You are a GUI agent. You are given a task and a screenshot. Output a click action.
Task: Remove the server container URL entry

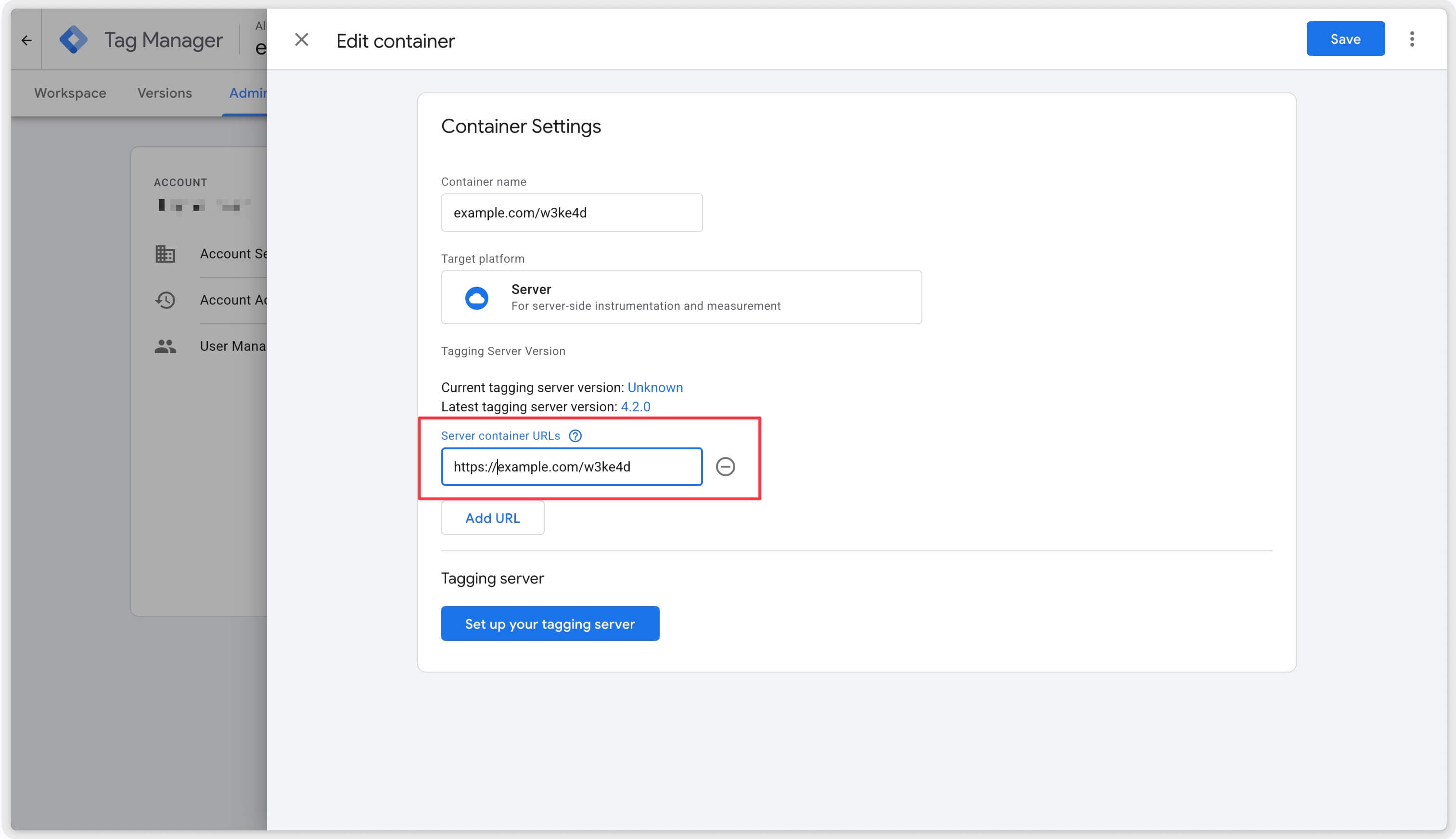[725, 467]
